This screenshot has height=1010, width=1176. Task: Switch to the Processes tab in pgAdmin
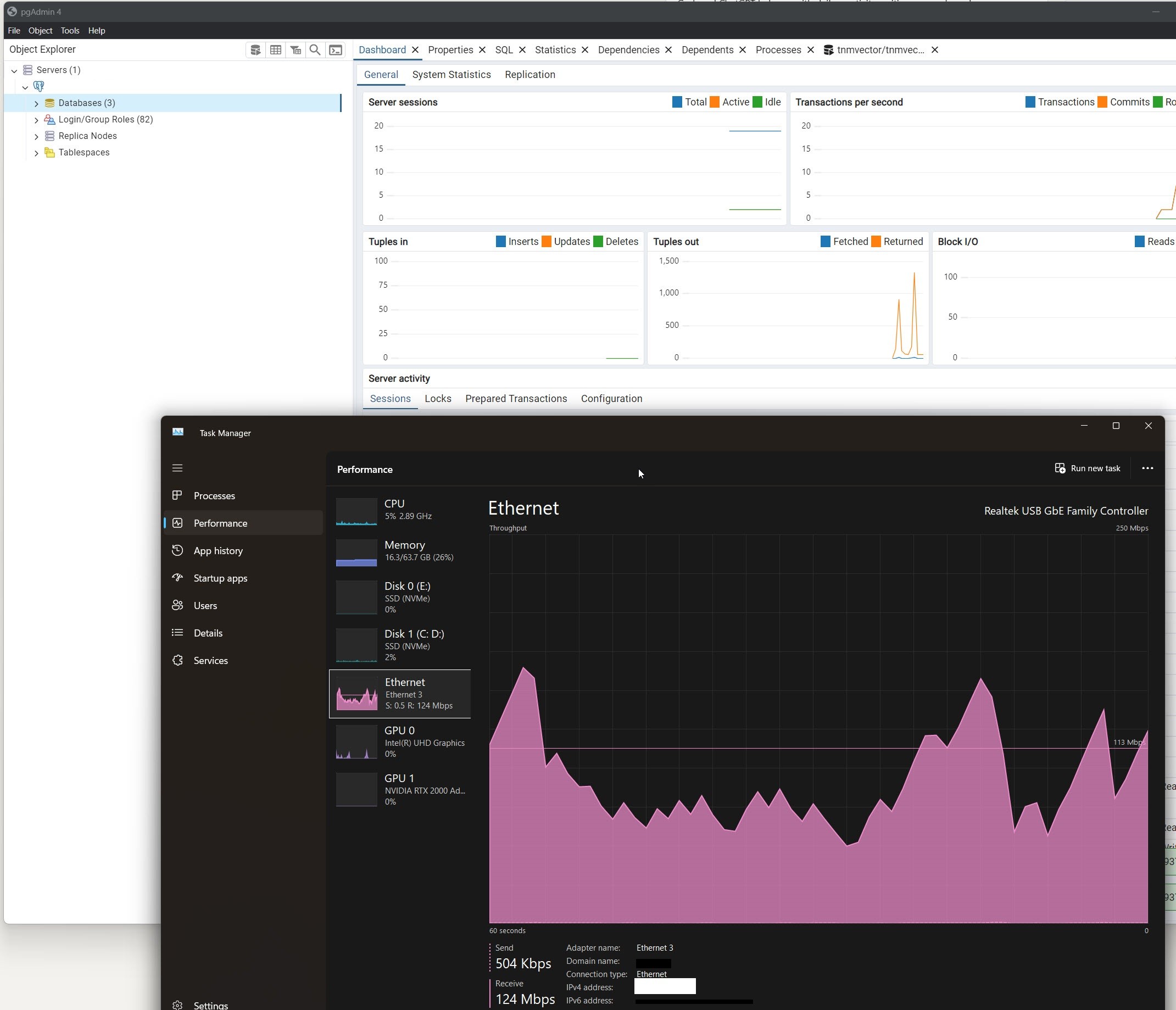[778, 50]
